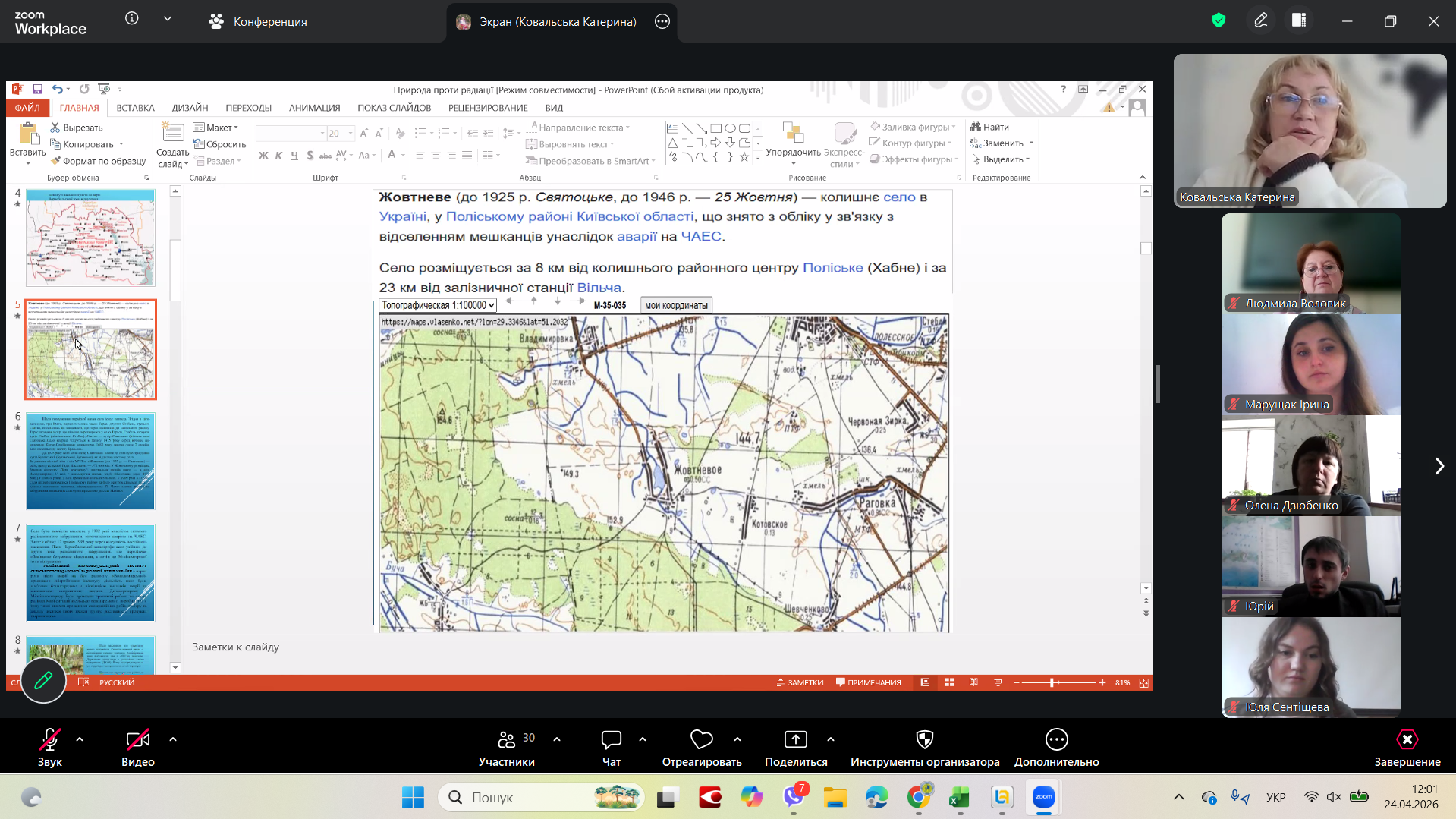Click the End meeting button
Viewport: 1456px width, 819px height.
coord(1407,740)
